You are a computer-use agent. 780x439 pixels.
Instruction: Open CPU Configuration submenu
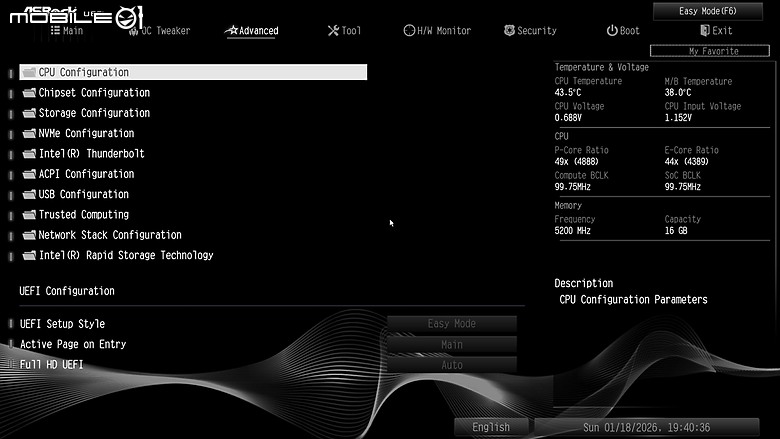[x=193, y=72]
